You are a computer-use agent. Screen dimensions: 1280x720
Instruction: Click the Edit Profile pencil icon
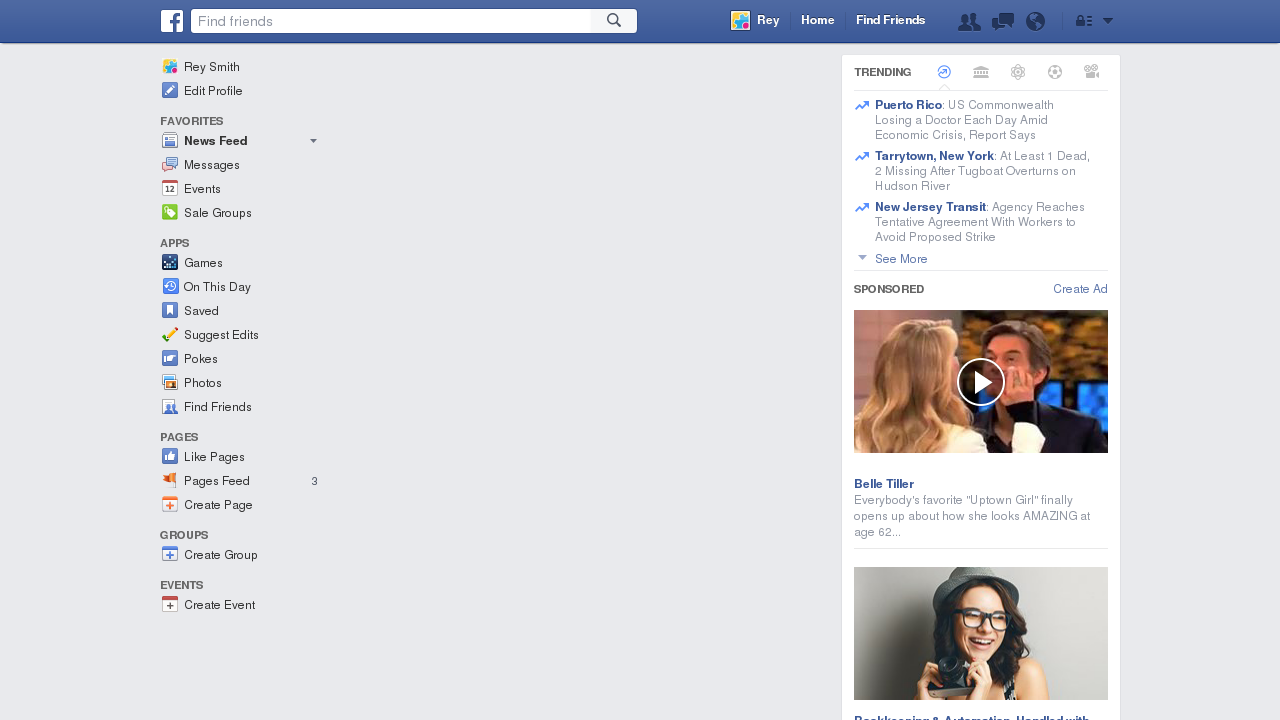[170, 91]
